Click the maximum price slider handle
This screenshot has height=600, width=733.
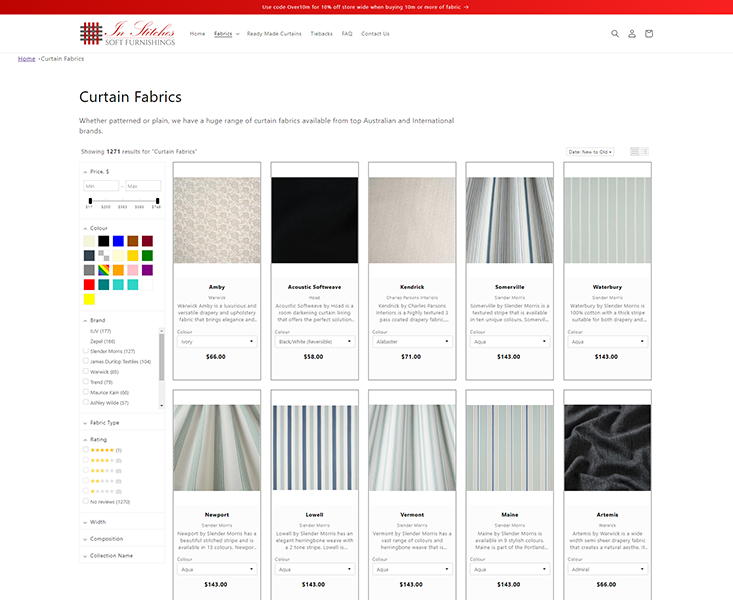[158, 201]
